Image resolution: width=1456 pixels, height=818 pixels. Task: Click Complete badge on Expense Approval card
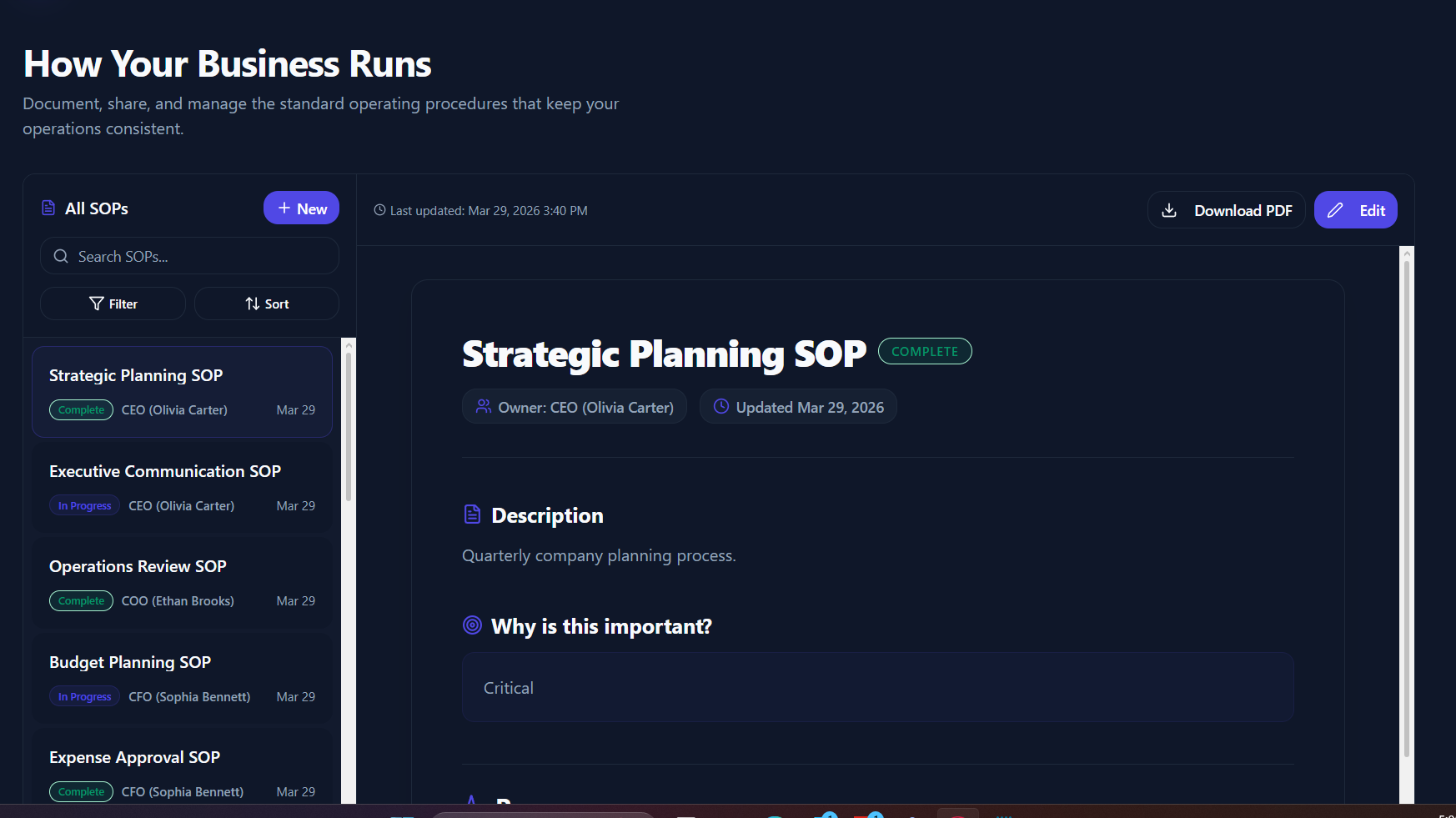click(x=81, y=791)
